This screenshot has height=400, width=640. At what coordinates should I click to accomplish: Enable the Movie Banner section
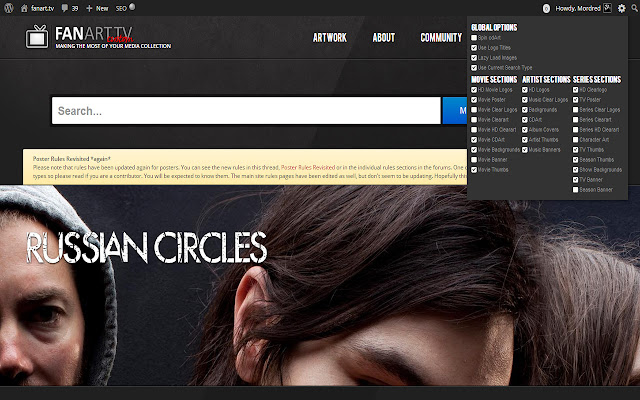coord(474,160)
